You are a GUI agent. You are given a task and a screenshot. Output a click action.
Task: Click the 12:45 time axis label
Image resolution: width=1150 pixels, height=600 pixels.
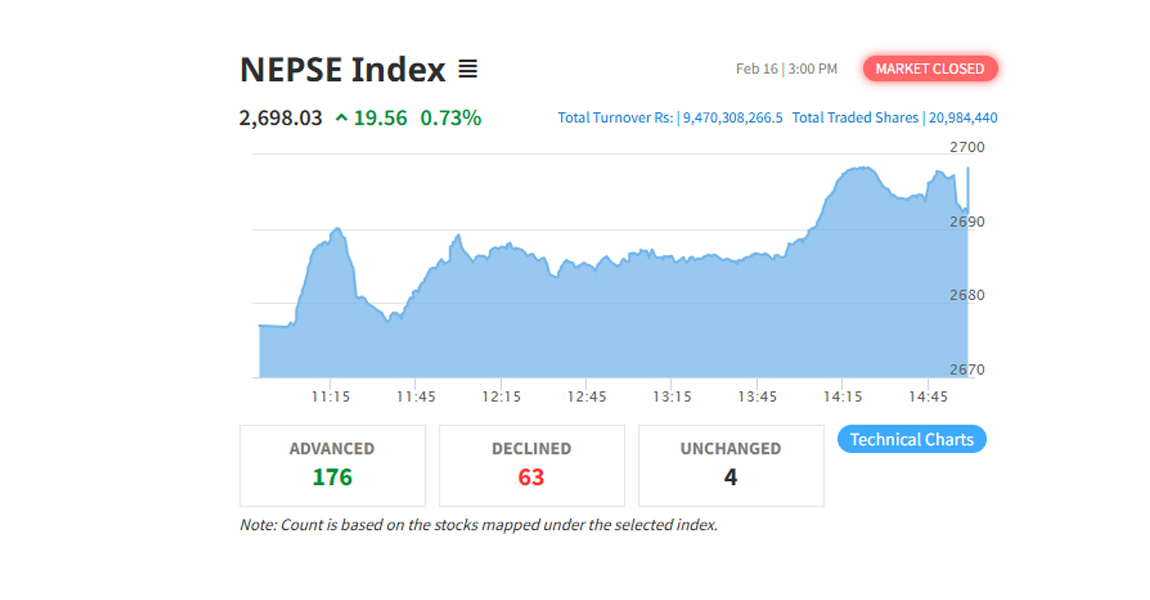tap(586, 397)
